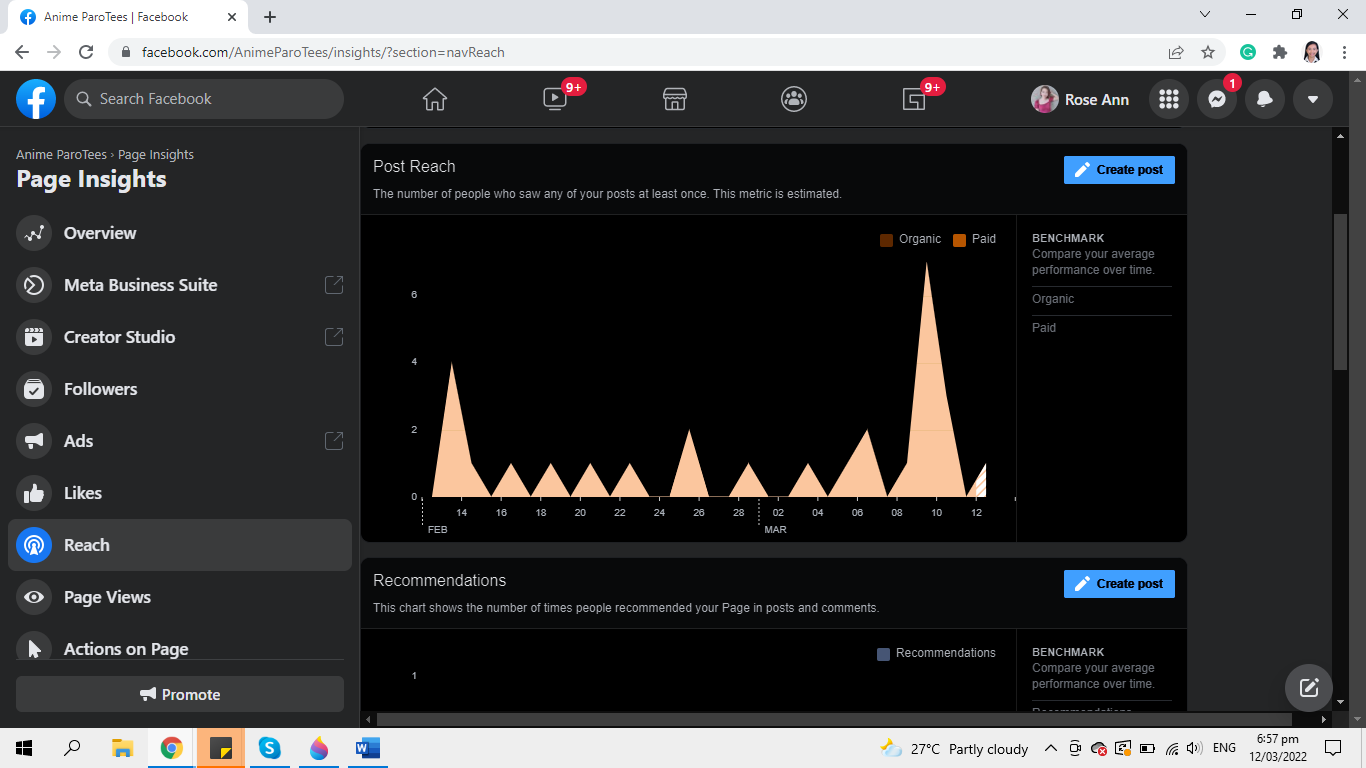The height and width of the screenshot is (768, 1366).
Task: Open the Chrome three-dot menu
Action: pos(1344,52)
